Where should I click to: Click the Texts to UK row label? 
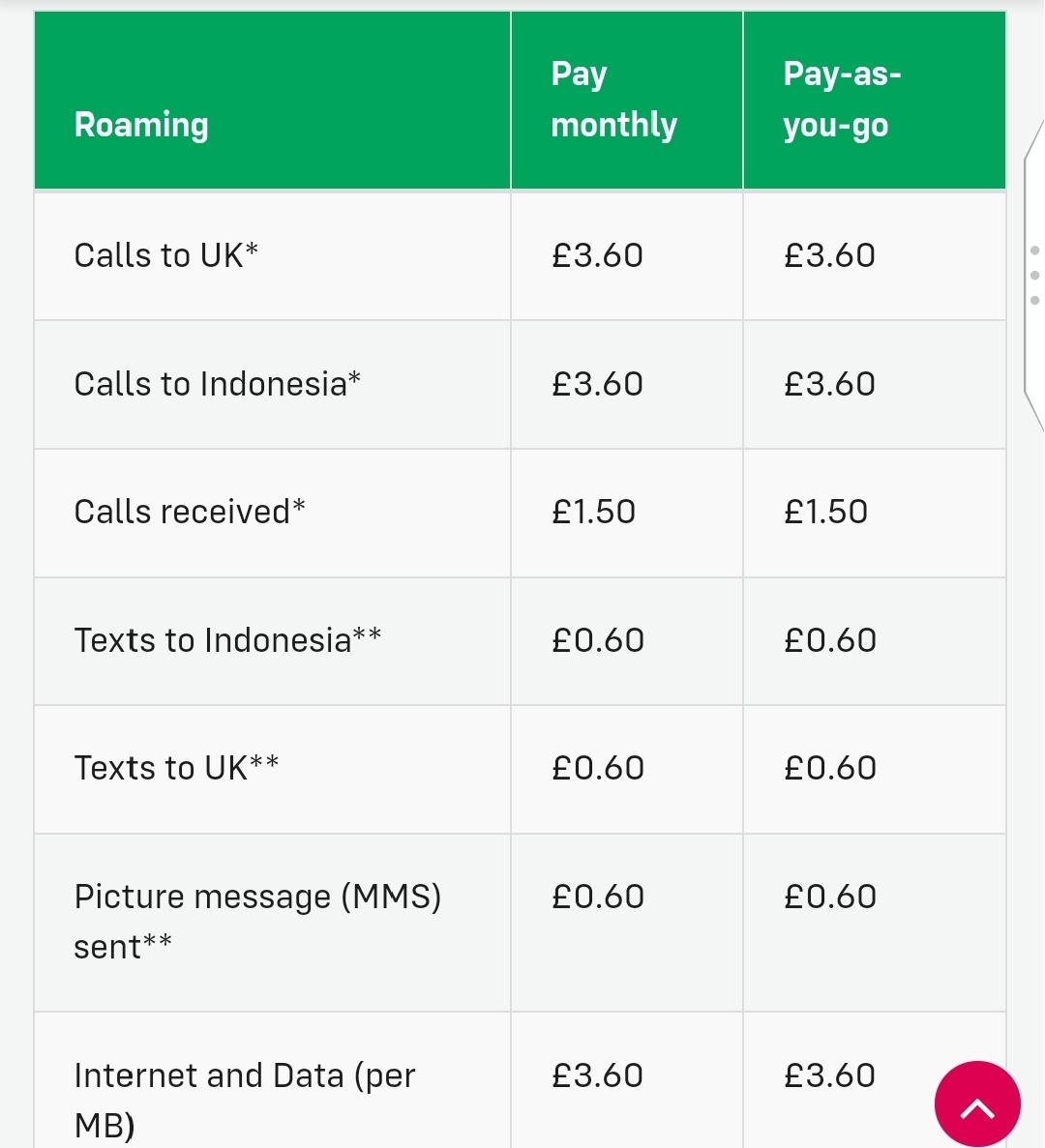pos(176,768)
